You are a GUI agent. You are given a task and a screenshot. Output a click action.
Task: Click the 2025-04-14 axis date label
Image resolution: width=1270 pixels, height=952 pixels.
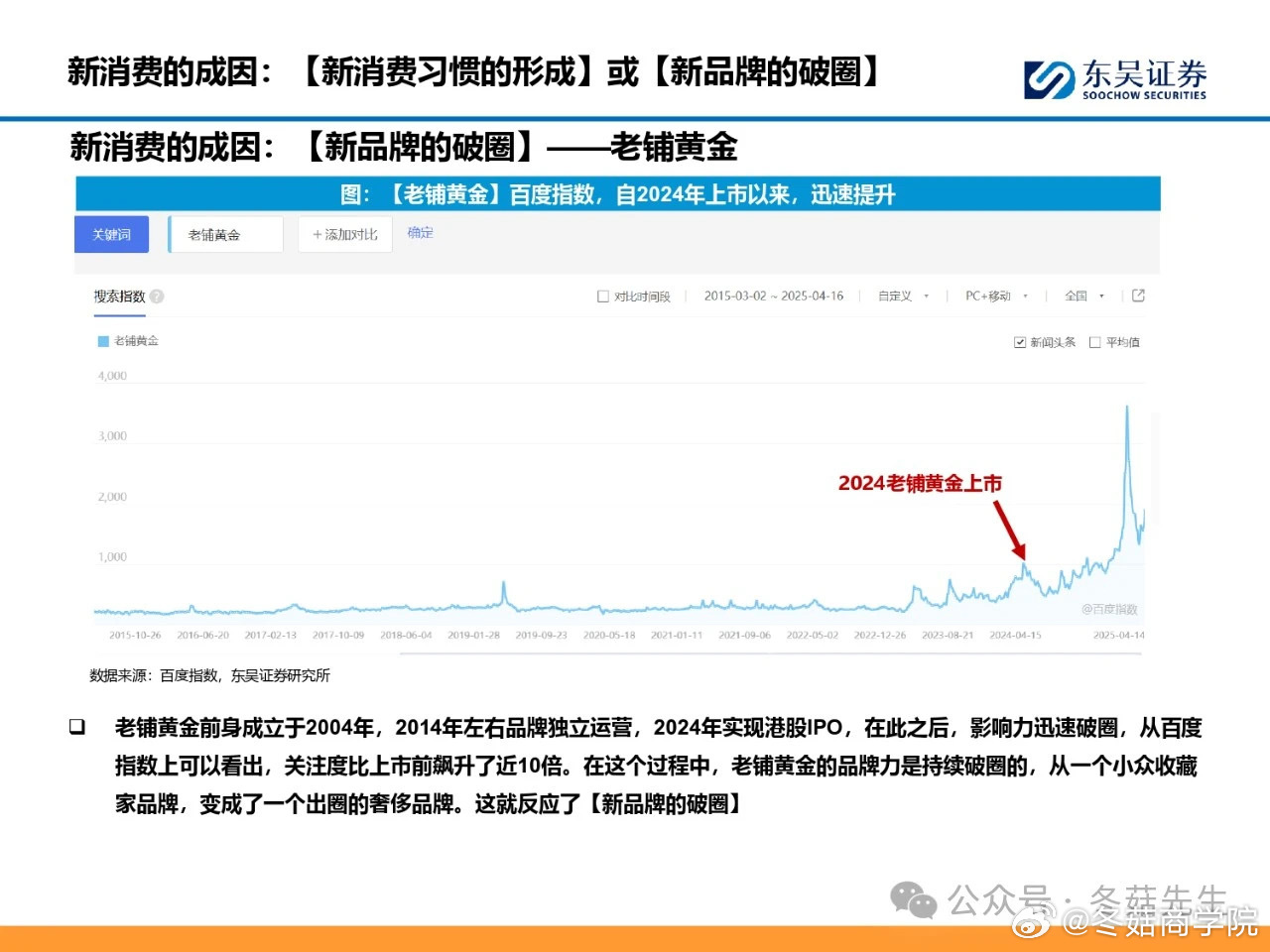pos(1118,635)
